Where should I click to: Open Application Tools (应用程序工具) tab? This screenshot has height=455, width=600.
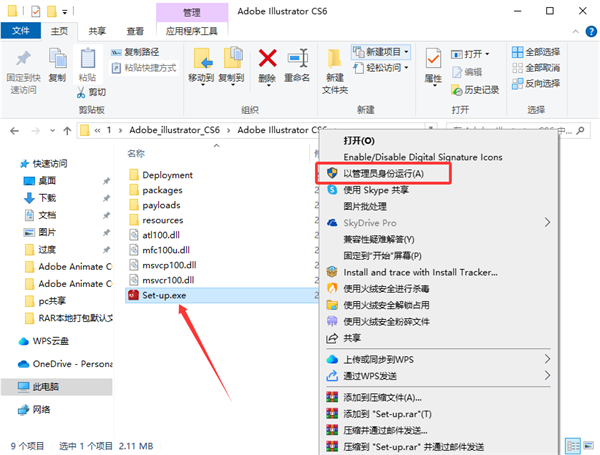pos(192,31)
